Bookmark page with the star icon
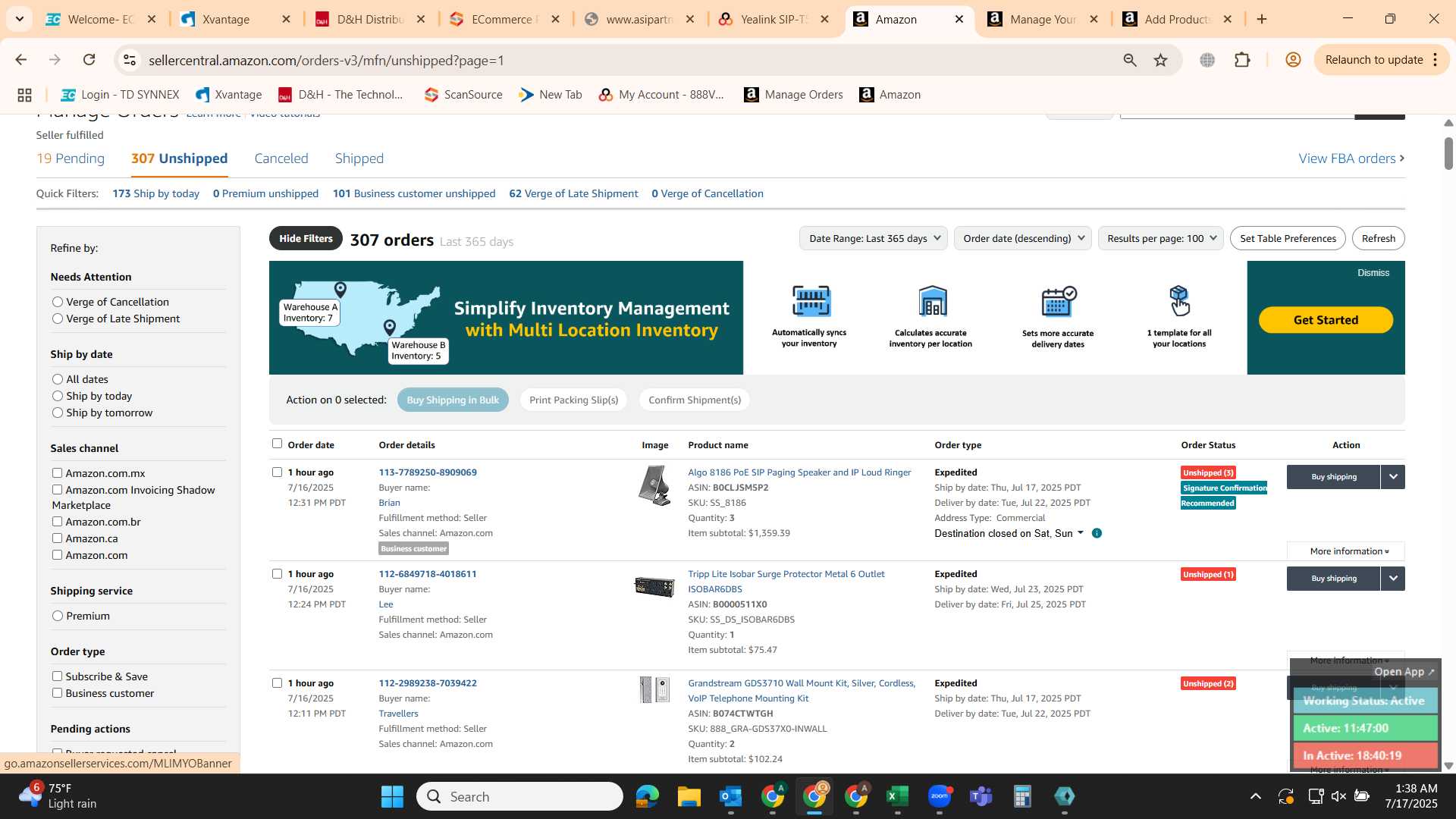Screen dimensions: 1456x819 (1161, 60)
